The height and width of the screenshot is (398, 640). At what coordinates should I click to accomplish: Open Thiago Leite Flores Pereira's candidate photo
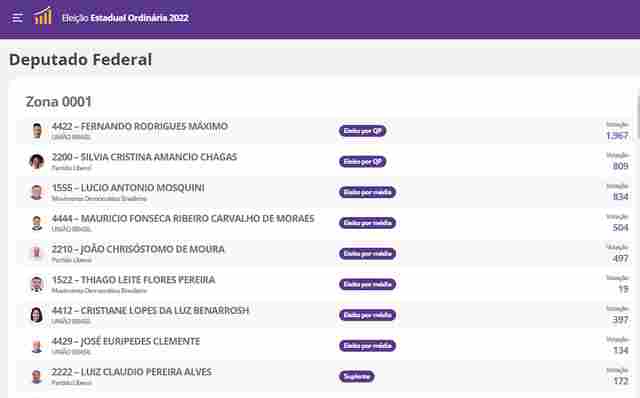[37, 284]
